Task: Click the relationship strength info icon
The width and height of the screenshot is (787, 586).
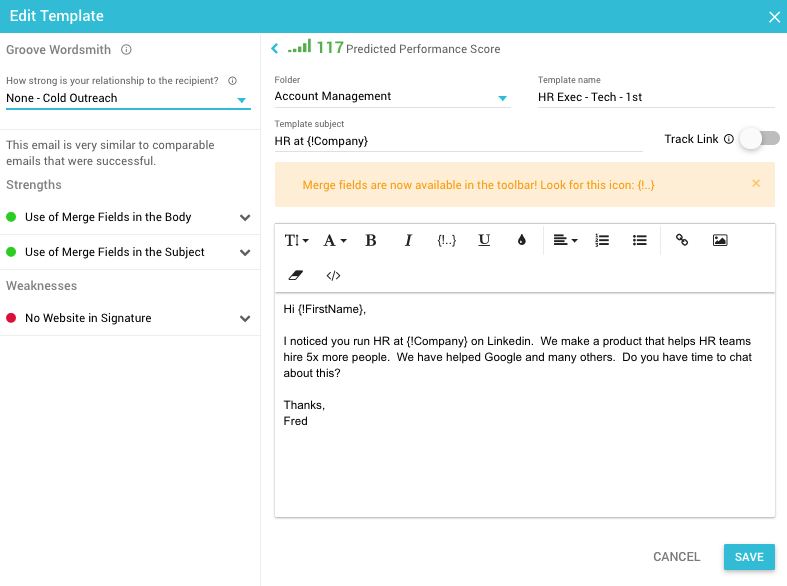Action: [232, 81]
